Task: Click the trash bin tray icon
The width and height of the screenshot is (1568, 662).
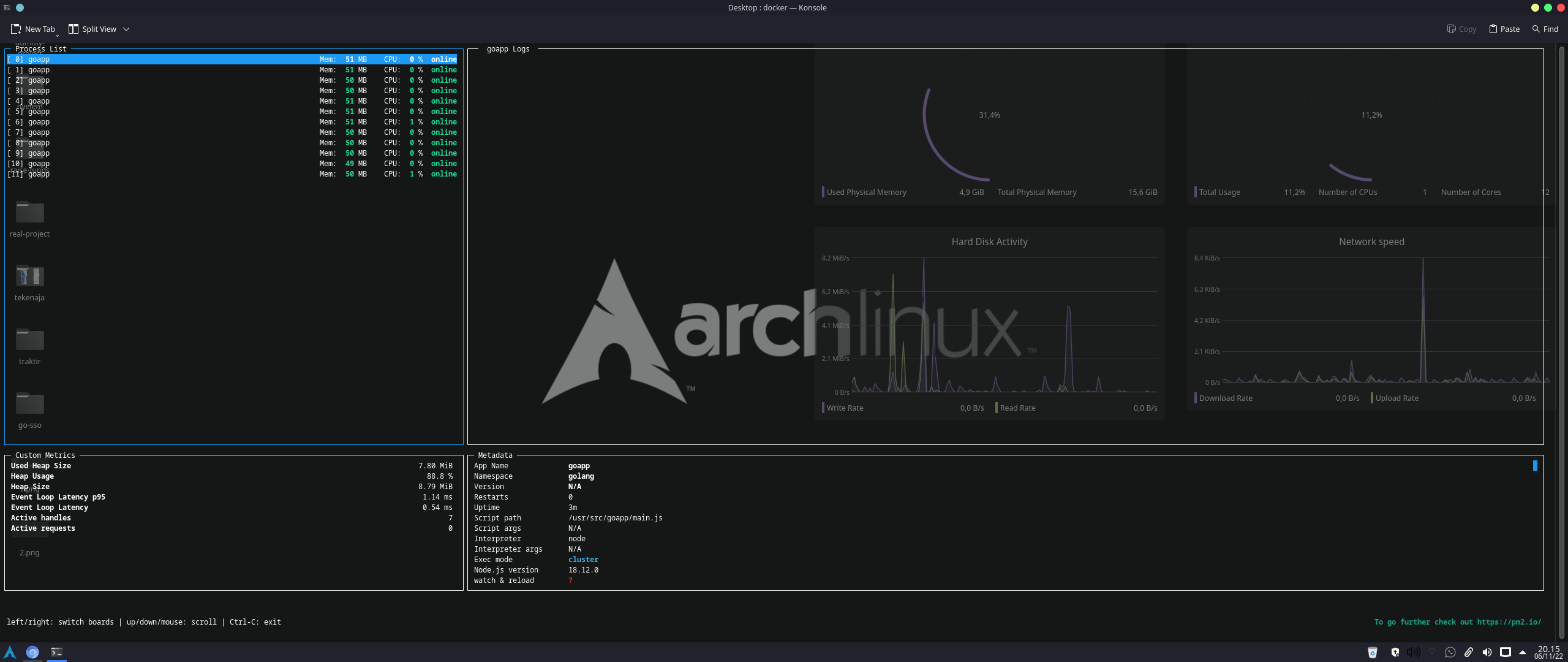Action: tap(1373, 652)
